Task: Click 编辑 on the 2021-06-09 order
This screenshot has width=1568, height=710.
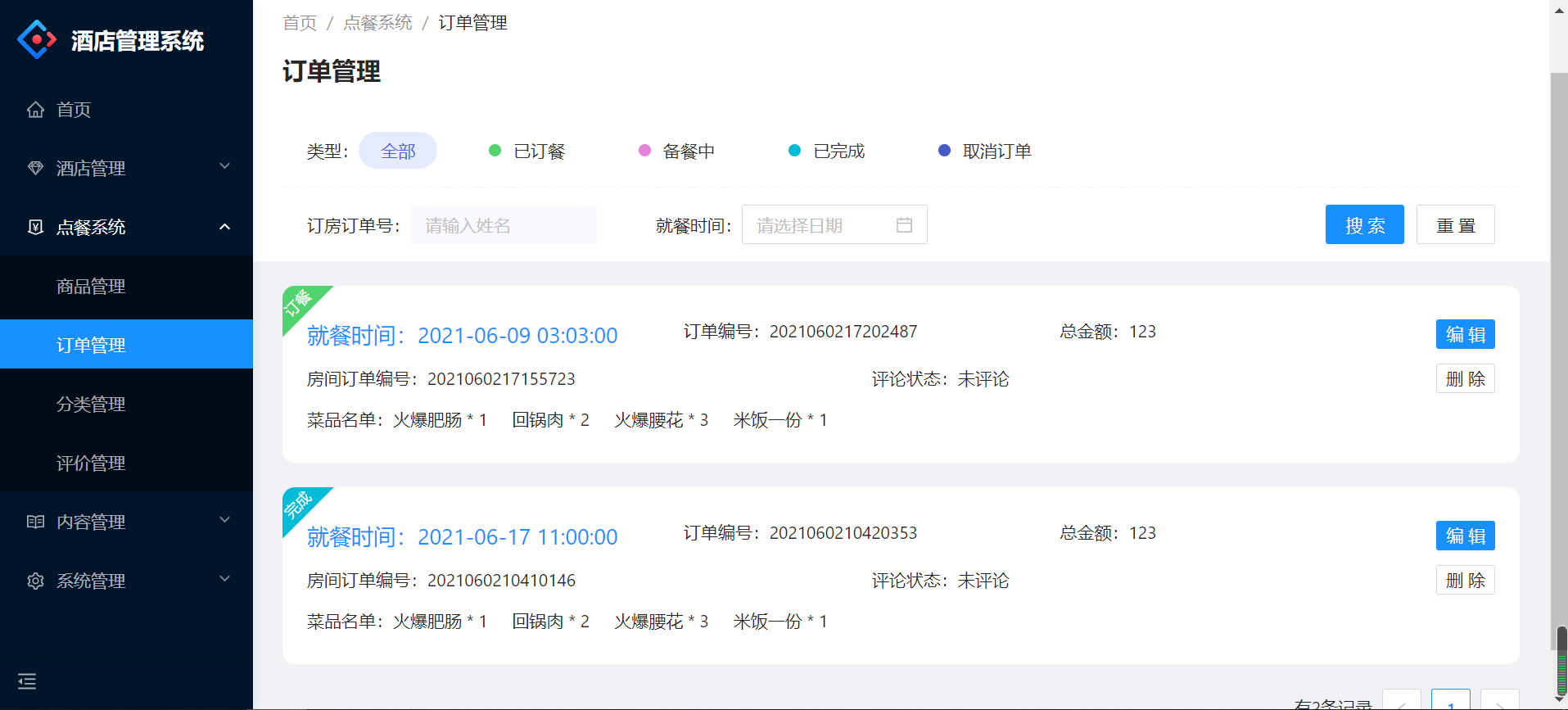Action: point(1465,334)
